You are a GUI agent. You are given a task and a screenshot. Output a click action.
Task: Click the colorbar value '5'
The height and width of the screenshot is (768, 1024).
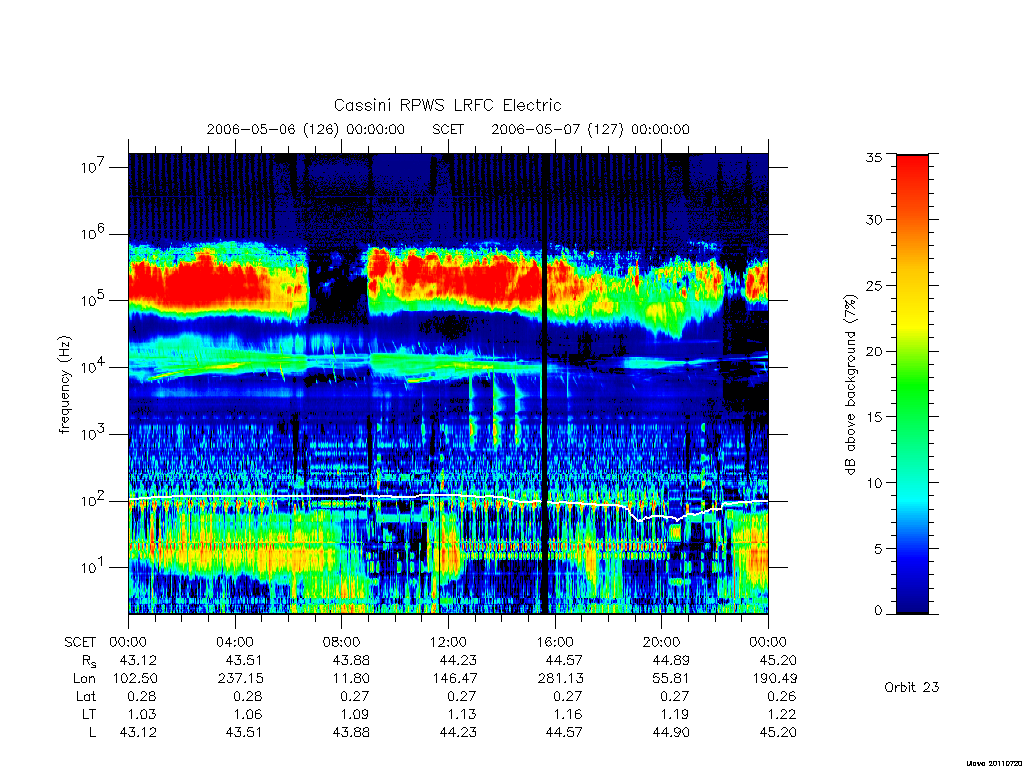pyautogui.click(x=878, y=549)
